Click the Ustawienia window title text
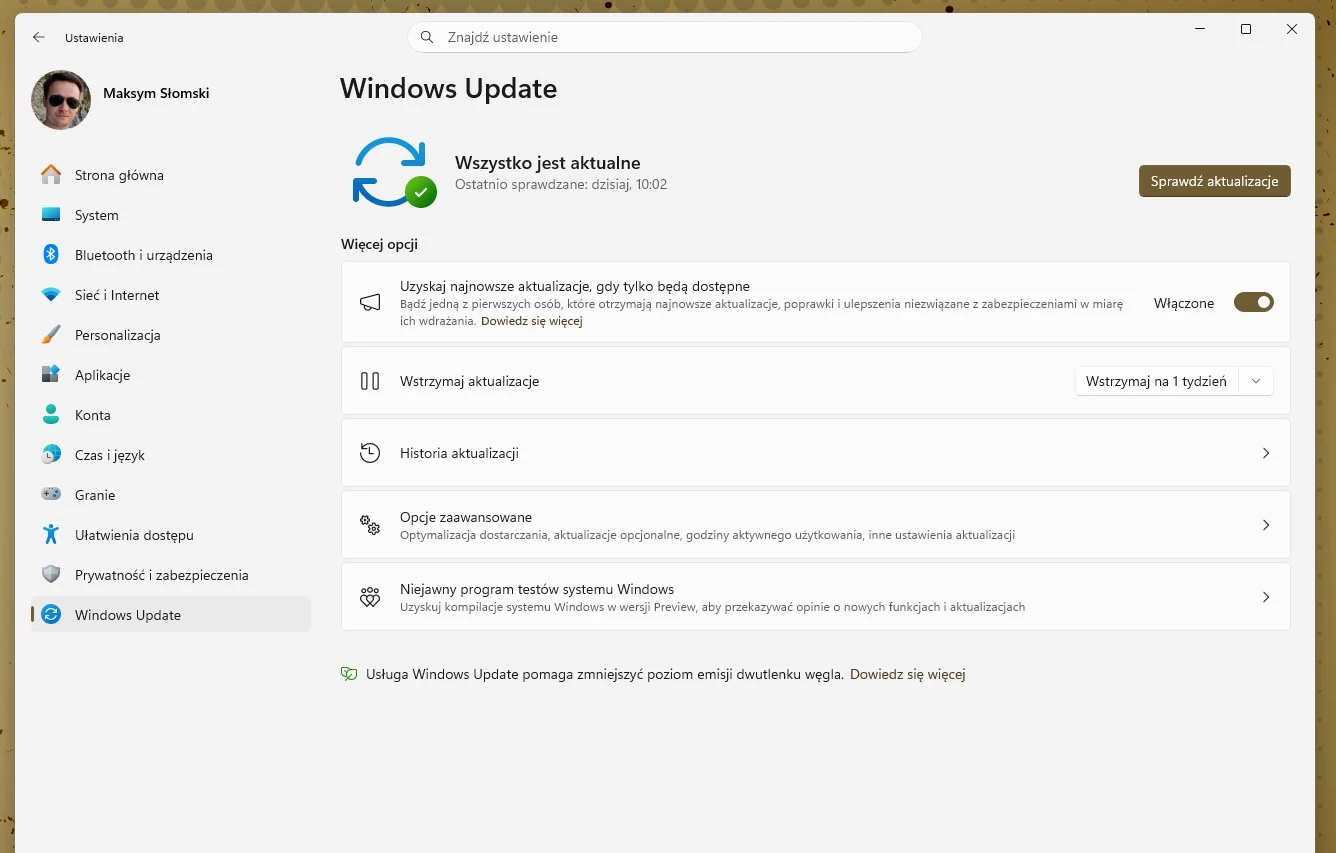This screenshot has height=853, width=1336. pyautogui.click(x=94, y=38)
